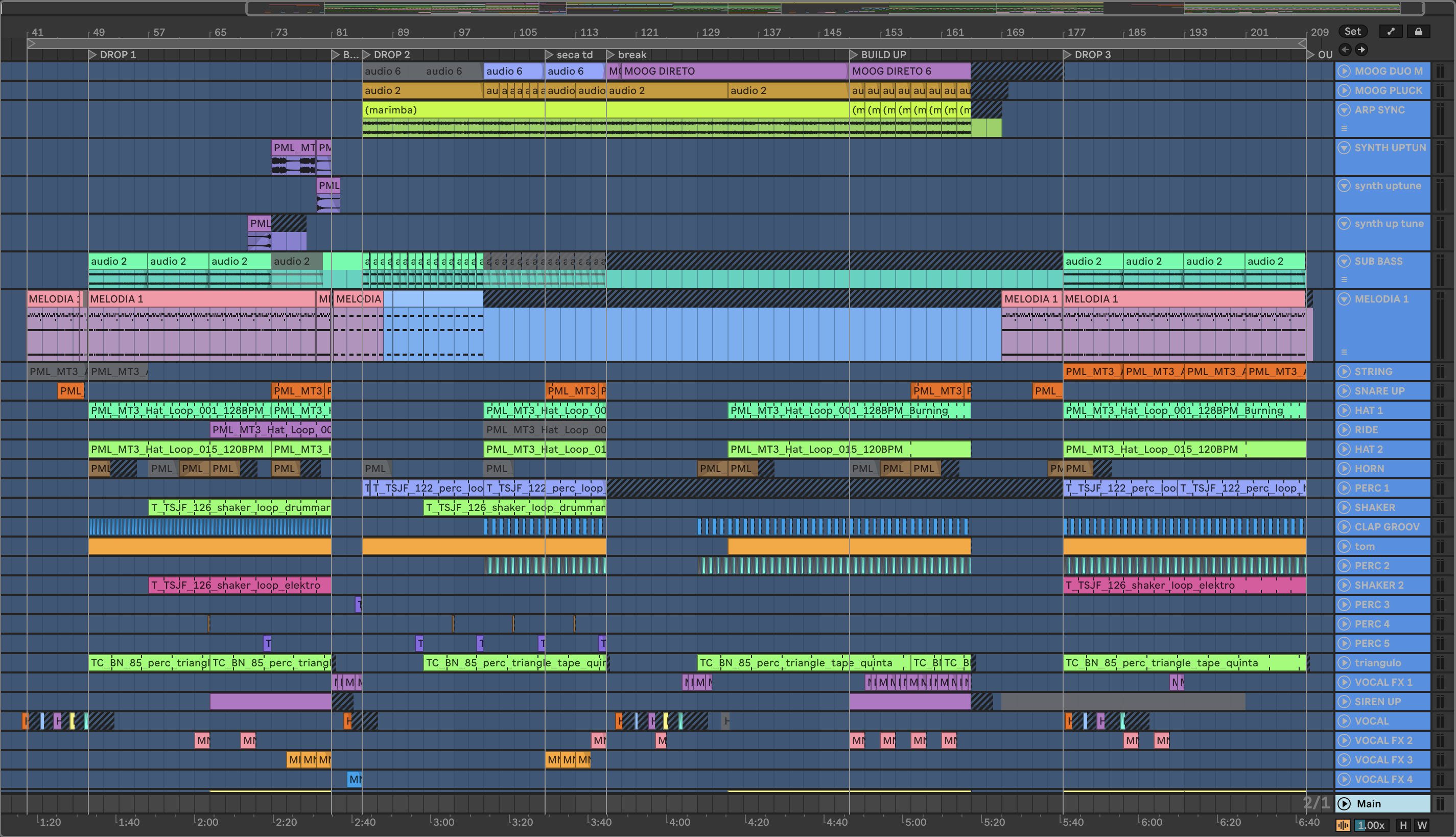Screen dimensions: 1456x837
Task: Fold the SYNTH UPTUN track
Action: click(x=1344, y=147)
